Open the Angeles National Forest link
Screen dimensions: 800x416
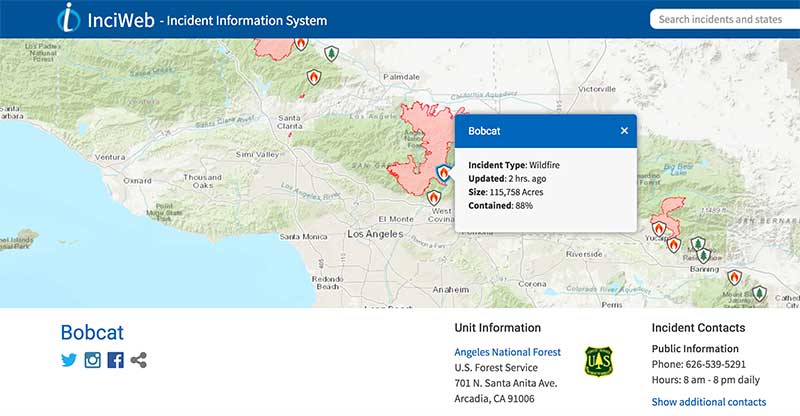click(507, 352)
